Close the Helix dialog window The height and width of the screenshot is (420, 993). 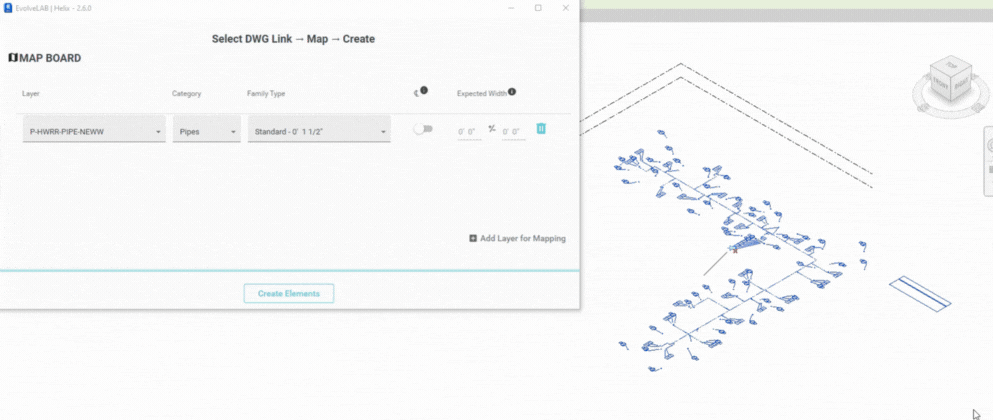point(566,8)
